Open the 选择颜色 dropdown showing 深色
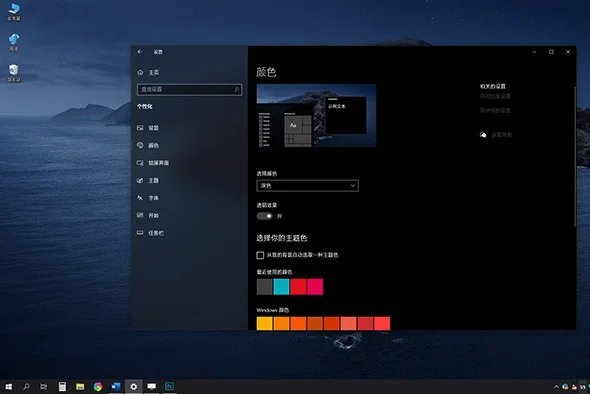The width and height of the screenshot is (590, 394). [x=307, y=186]
